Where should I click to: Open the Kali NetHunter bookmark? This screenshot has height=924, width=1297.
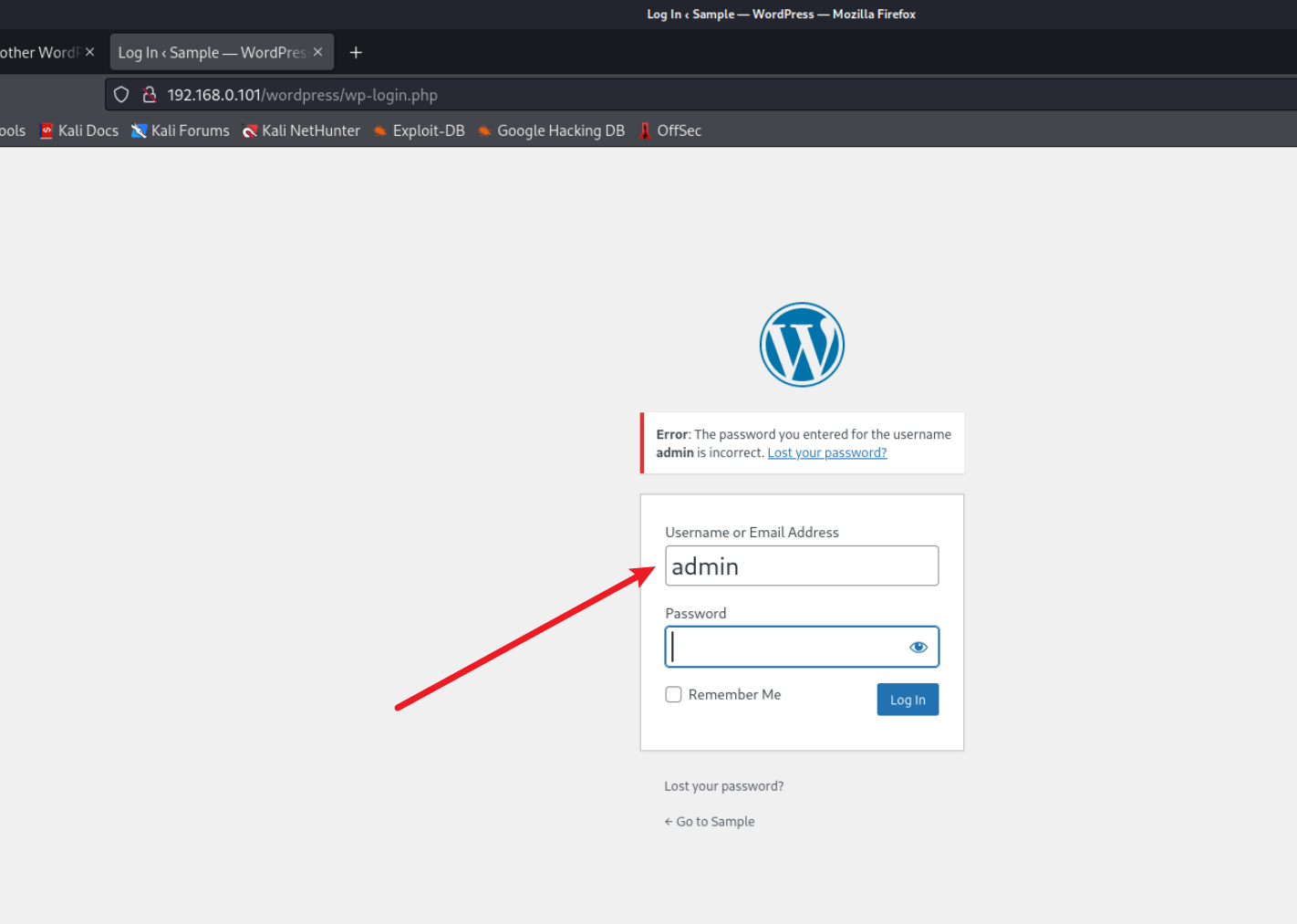pyautogui.click(x=301, y=130)
